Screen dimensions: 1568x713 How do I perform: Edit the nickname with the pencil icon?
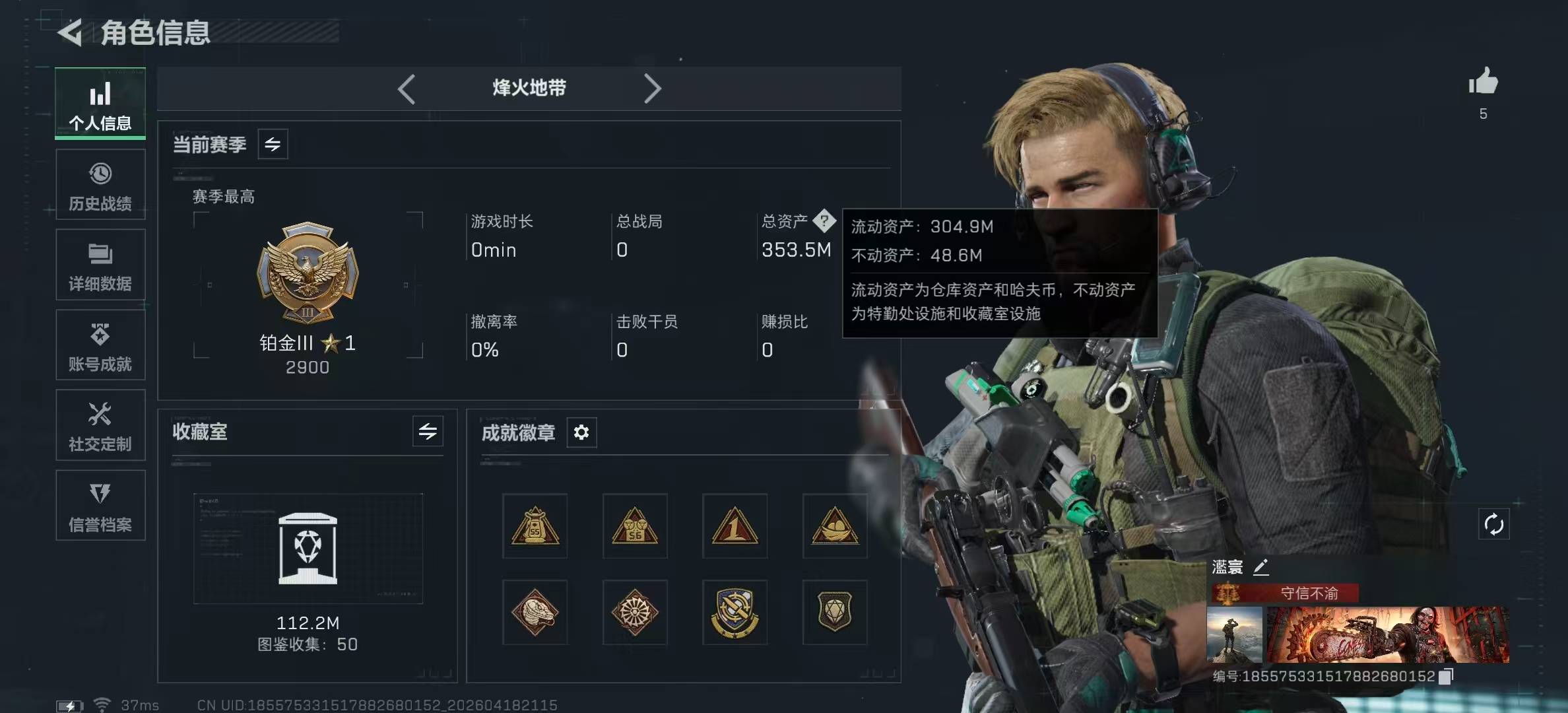1261,566
